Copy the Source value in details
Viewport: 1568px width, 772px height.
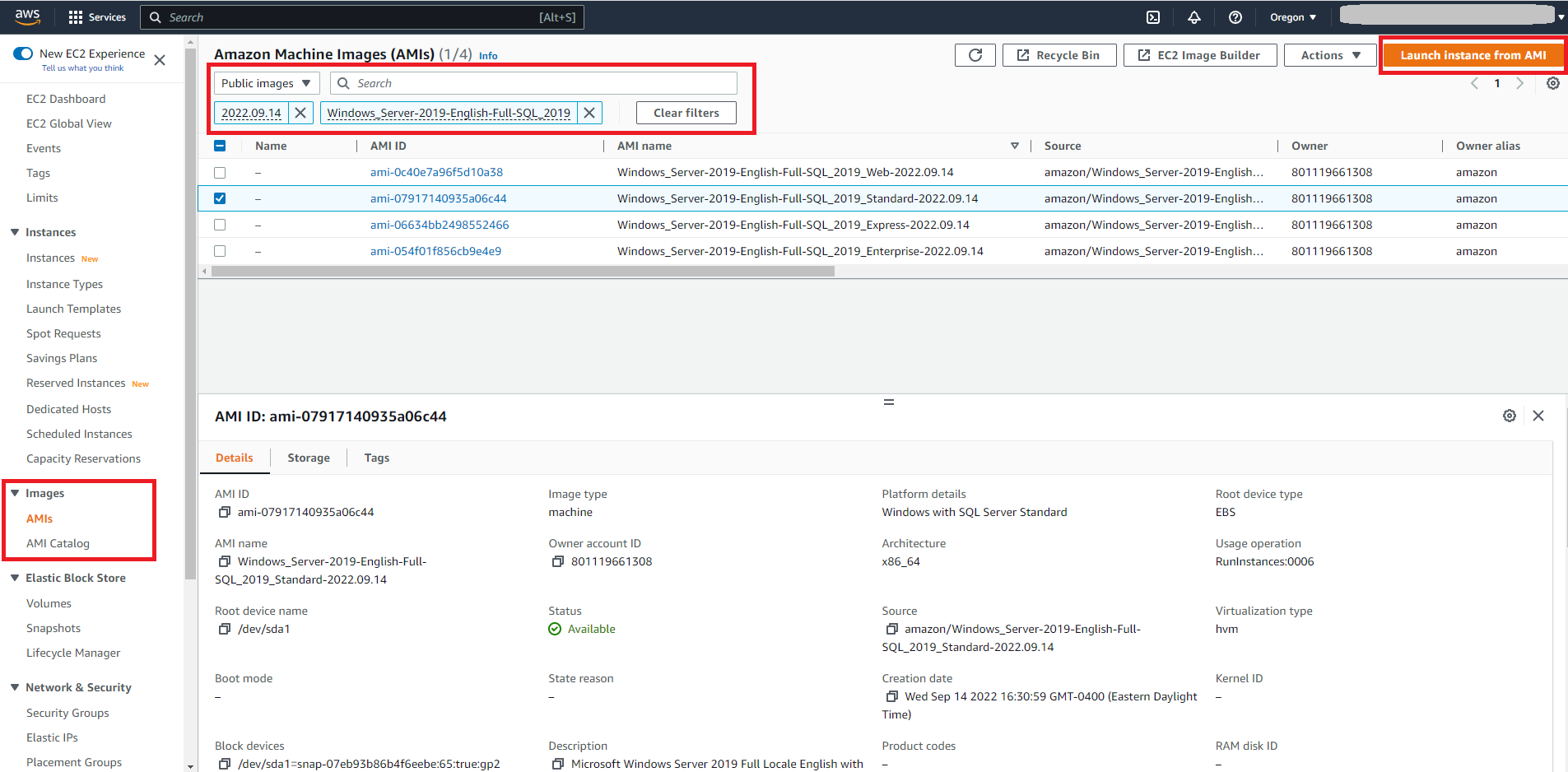(891, 629)
